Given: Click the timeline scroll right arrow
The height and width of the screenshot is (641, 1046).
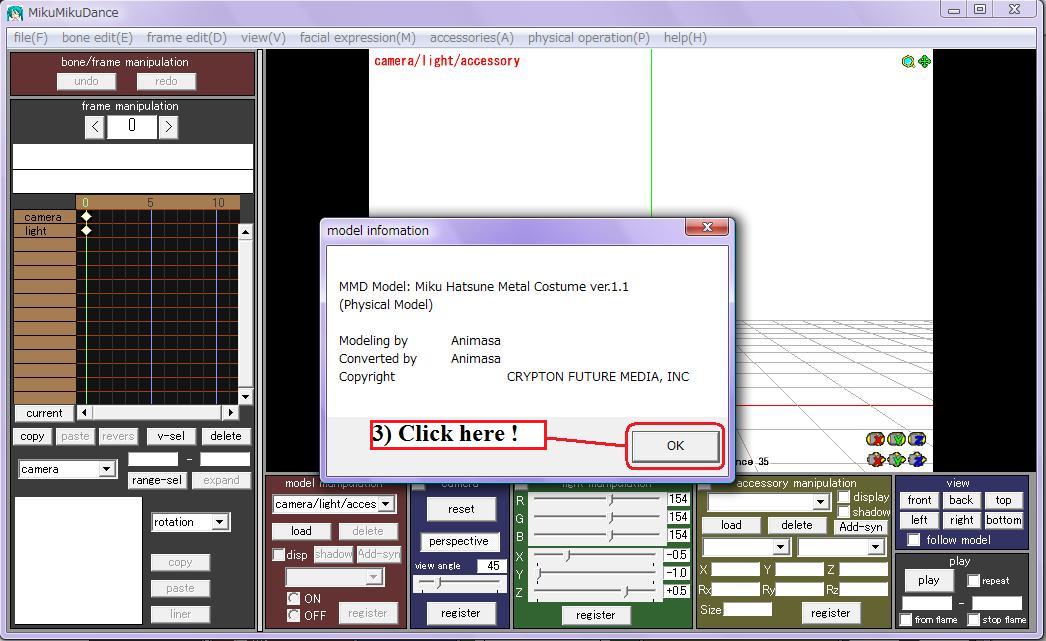Looking at the screenshot, I should [x=231, y=412].
